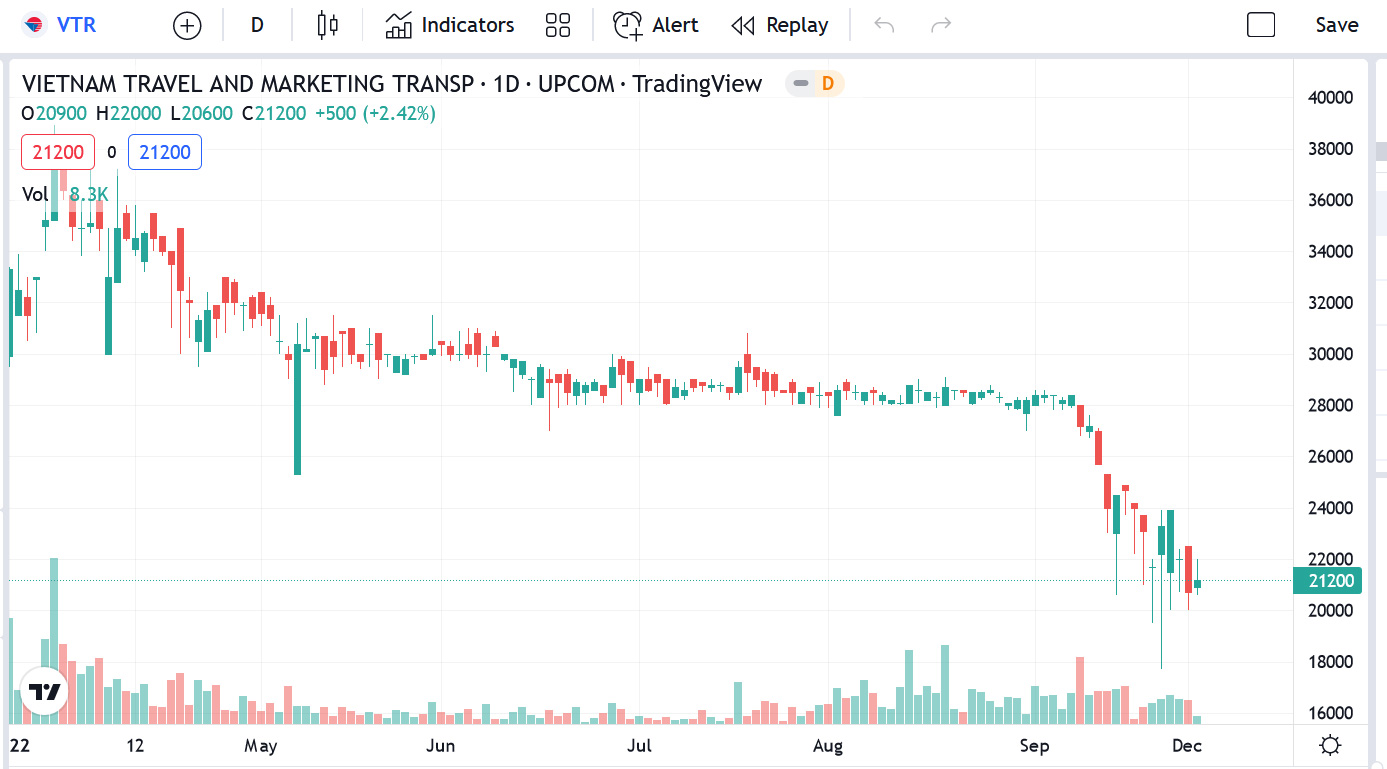Click 26000 on the price axis
Viewport: 1387px width, 769px height.
(1331, 457)
